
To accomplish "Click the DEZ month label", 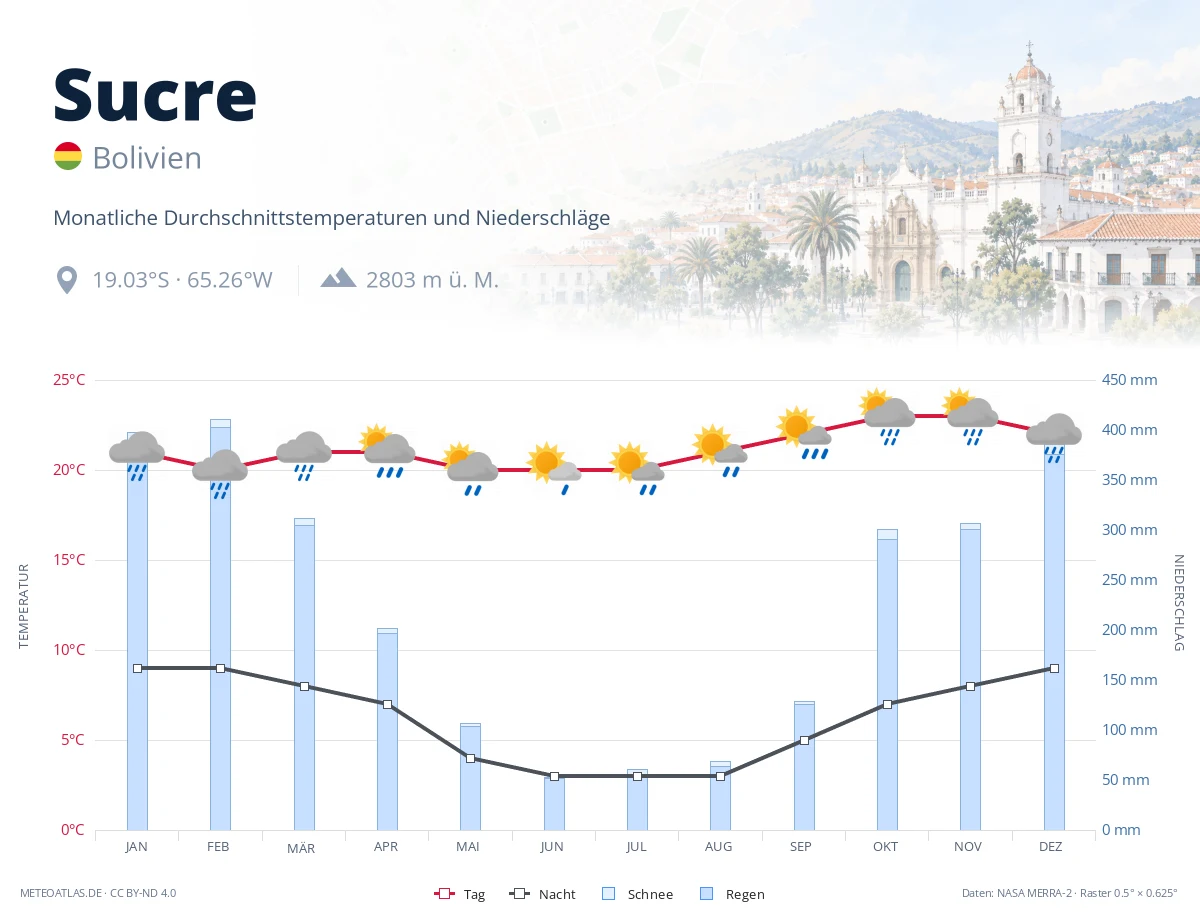I will click(x=1051, y=847).
